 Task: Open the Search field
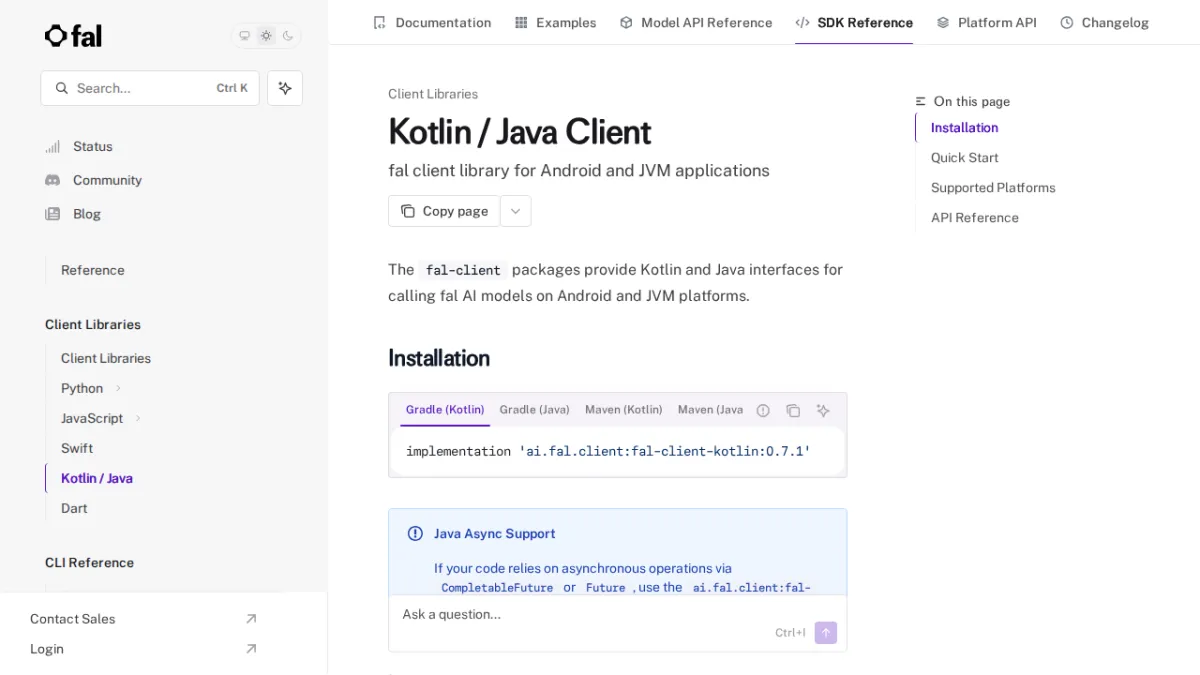coord(150,88)
